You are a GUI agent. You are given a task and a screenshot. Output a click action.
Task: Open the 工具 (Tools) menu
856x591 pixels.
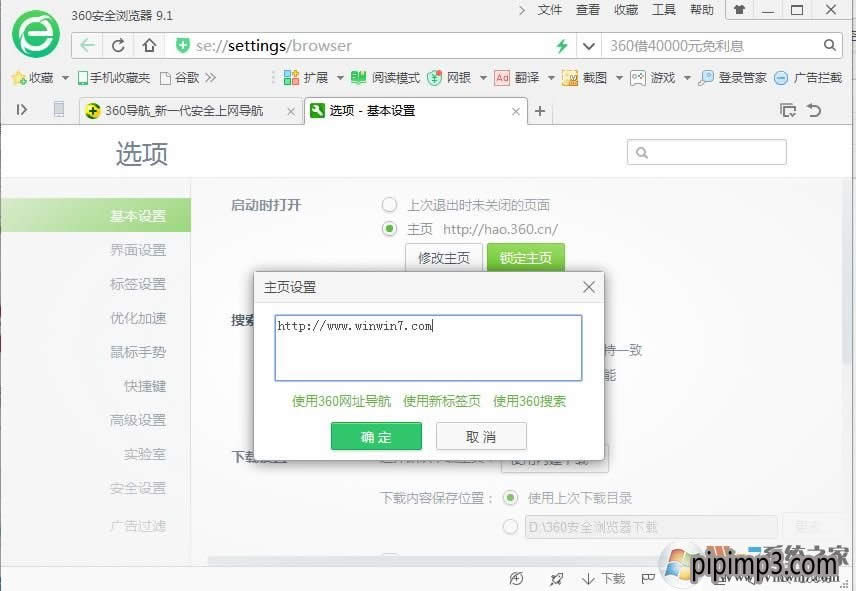pyautogui.click(x=664, y=10)
